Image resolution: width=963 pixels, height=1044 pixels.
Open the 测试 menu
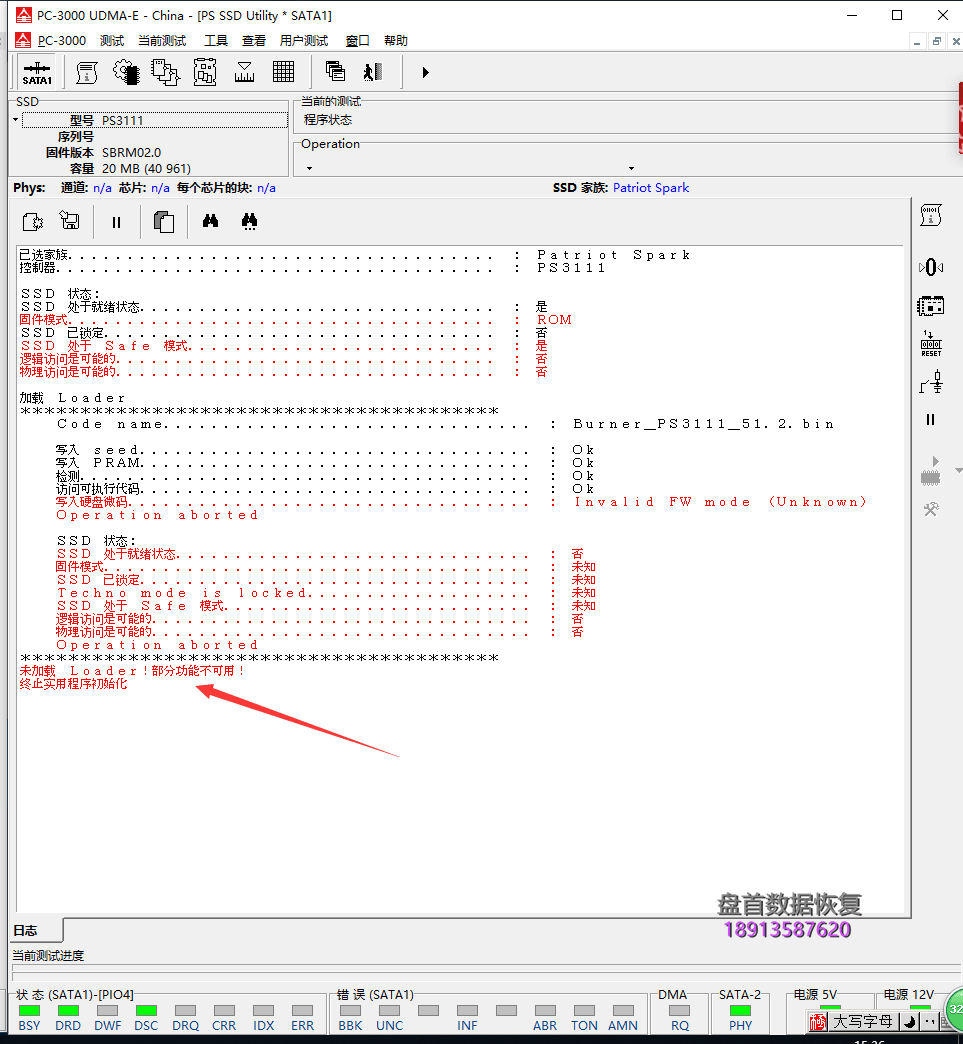pyautogui.click(x=112, y=41)
